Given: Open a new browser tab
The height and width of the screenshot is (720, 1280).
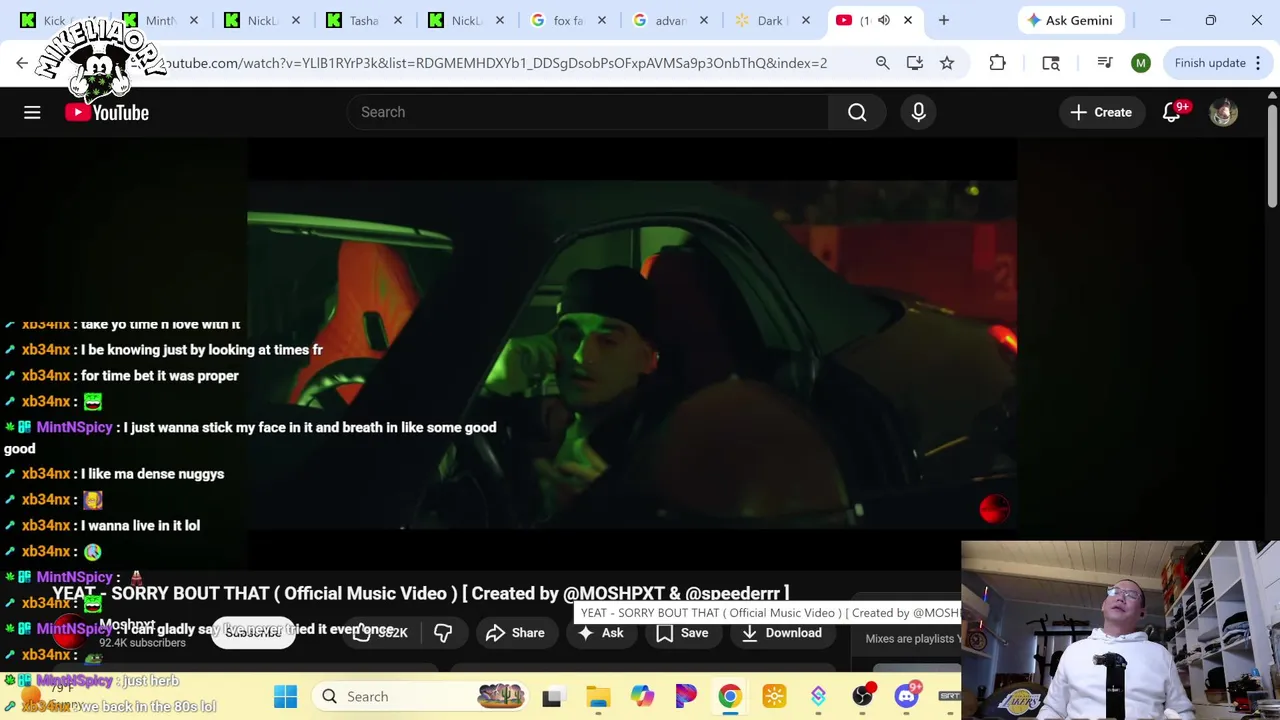Looking at the screenshot, I should tap(943, 20).
